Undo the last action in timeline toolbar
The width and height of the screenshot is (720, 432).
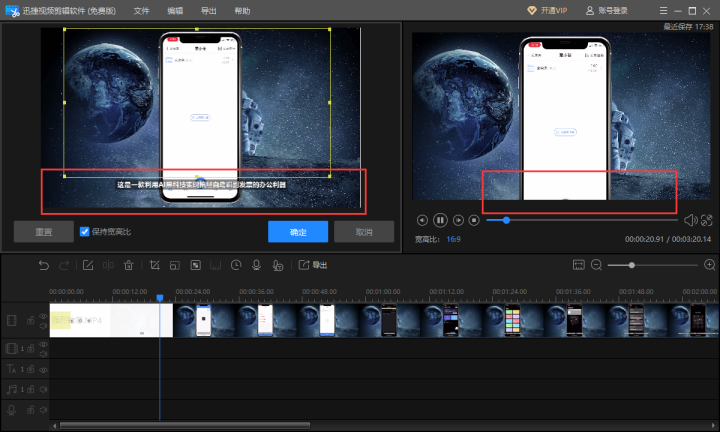44,265
